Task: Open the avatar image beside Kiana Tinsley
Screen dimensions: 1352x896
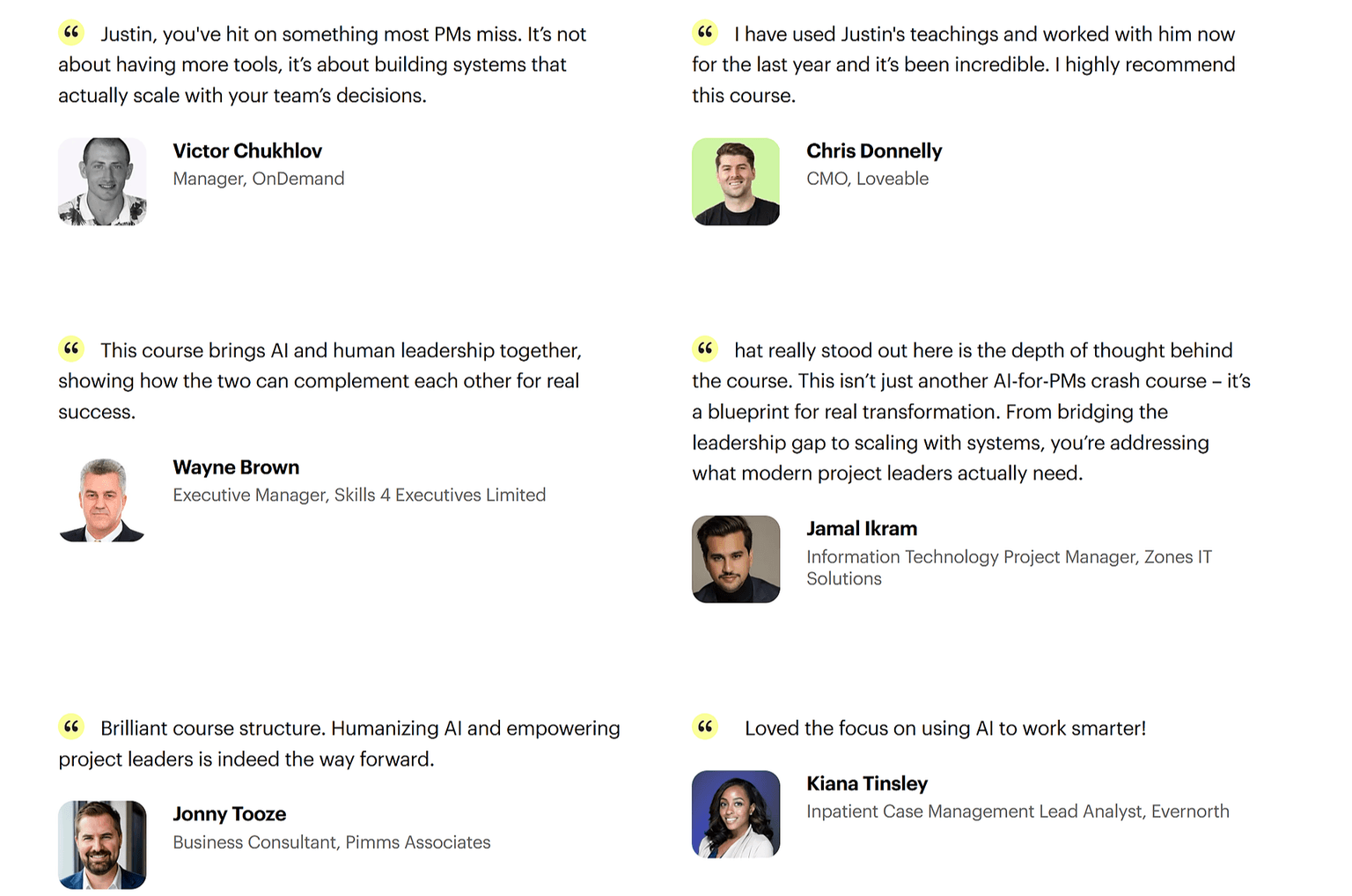Action: tap(736, 814)
